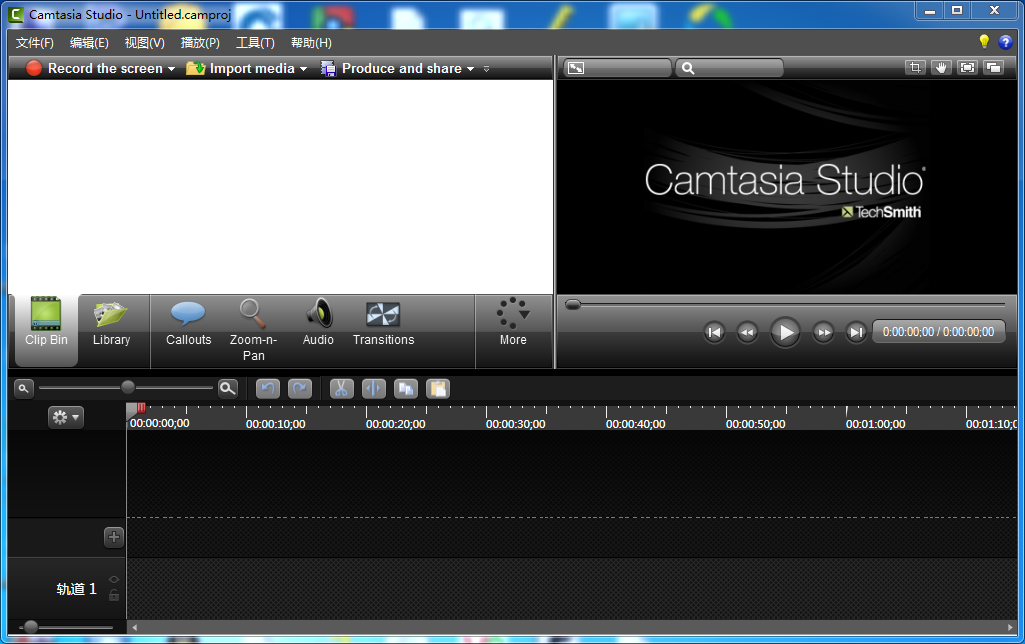Toggle the lock on 轨道 1
Viewport: 1025px width, 644px height.
(114, 595)
